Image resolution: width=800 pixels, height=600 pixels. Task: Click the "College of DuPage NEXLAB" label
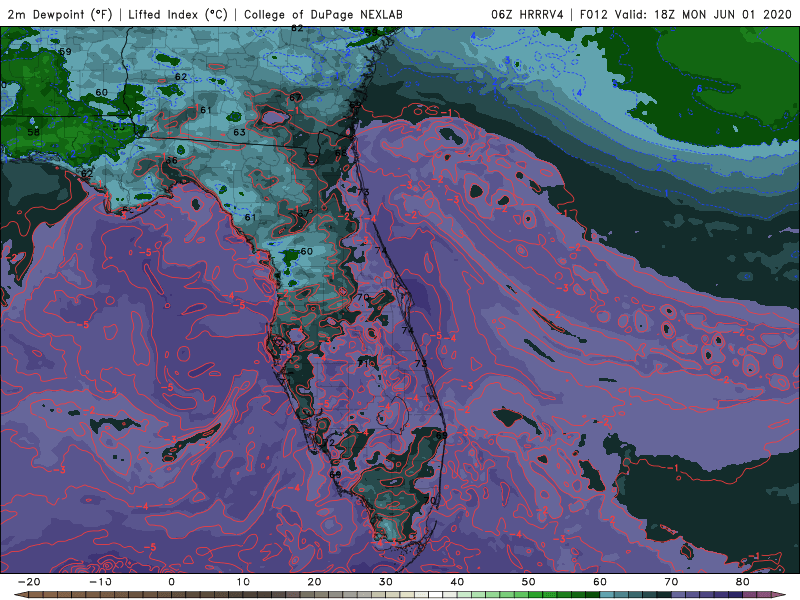coord(323,14)
